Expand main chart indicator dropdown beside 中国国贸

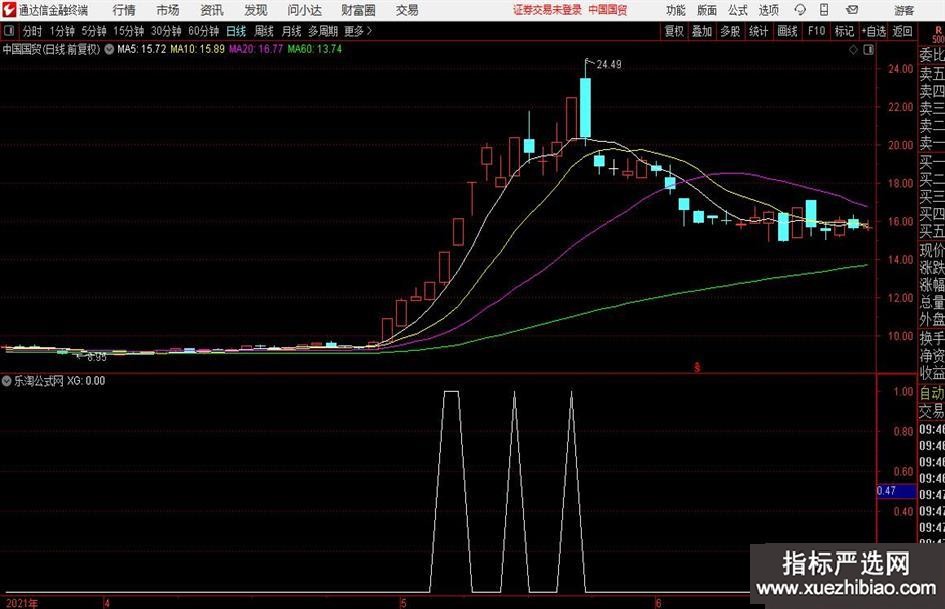click(x=108, y=48)
